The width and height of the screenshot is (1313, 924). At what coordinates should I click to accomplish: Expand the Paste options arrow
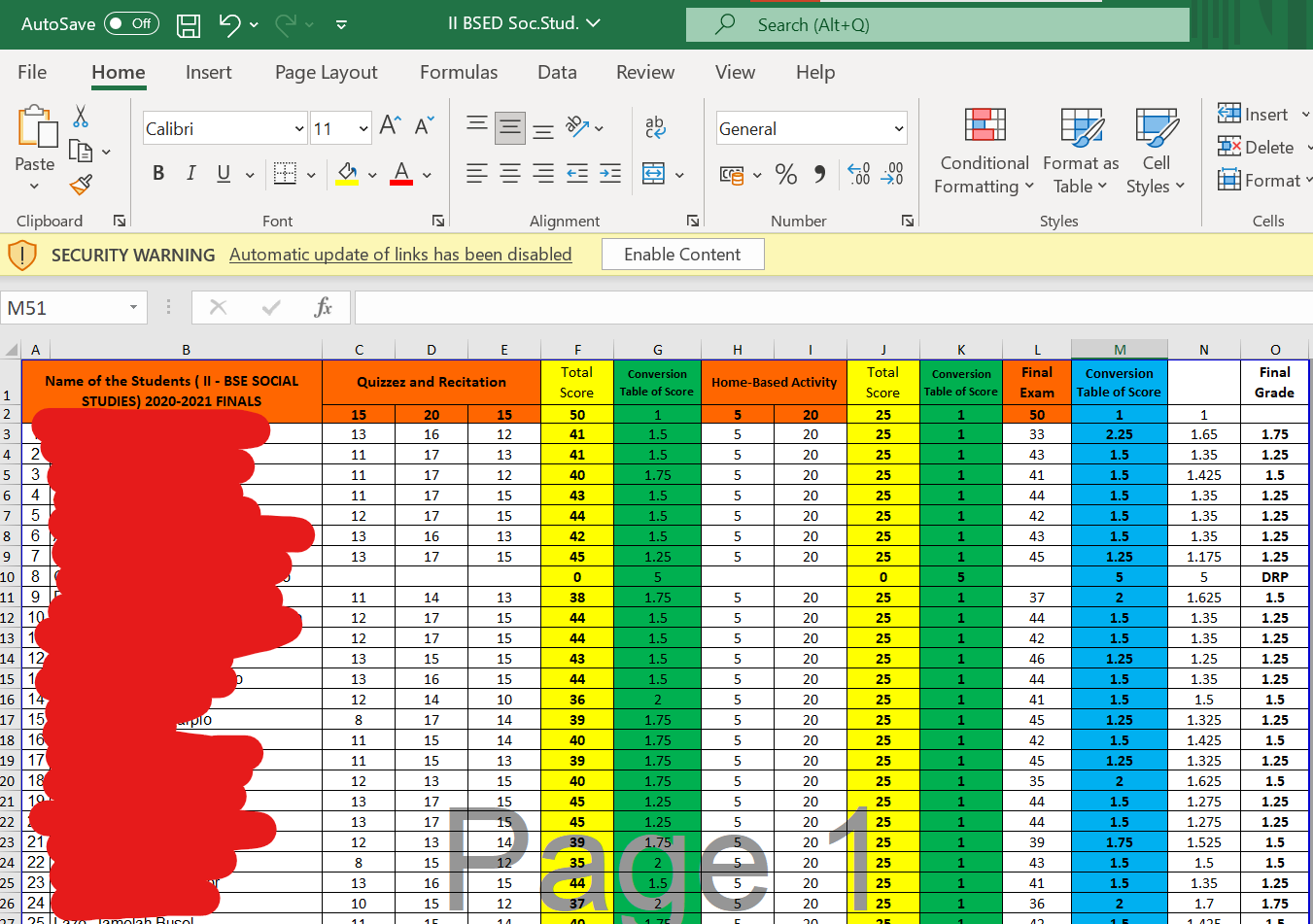tap(35, 187)
